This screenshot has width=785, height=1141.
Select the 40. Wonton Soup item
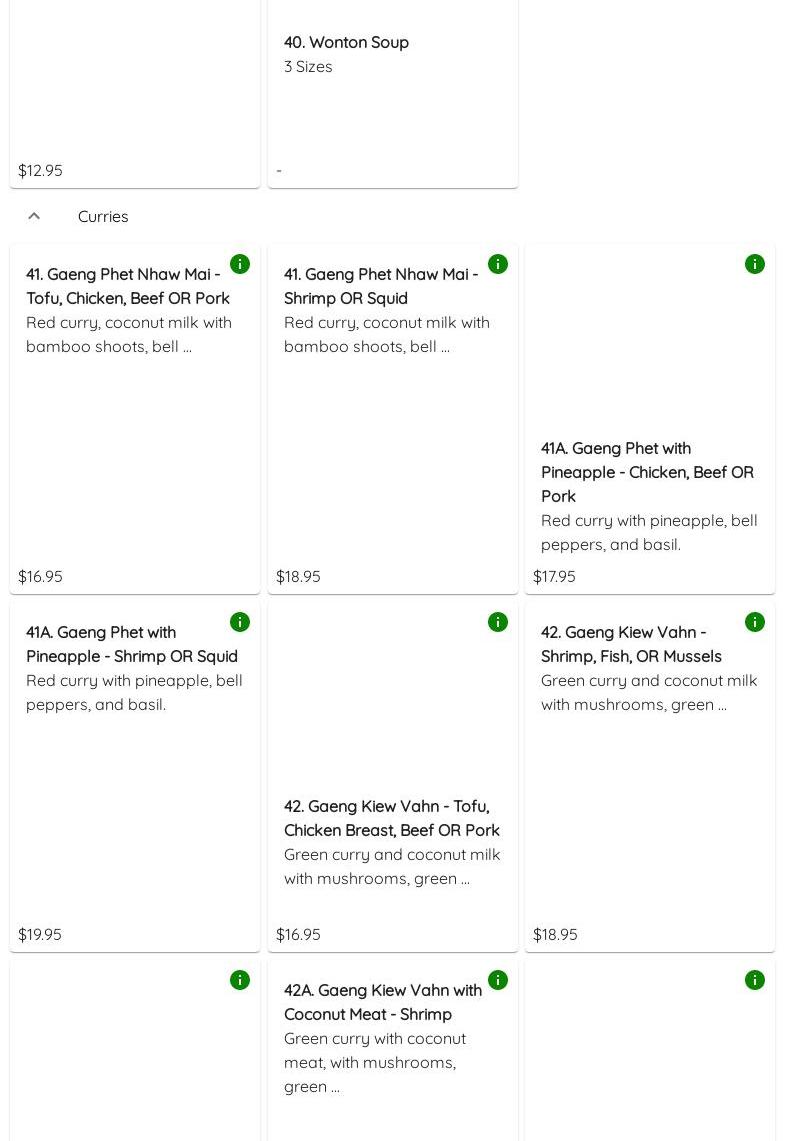click(346, 42)
